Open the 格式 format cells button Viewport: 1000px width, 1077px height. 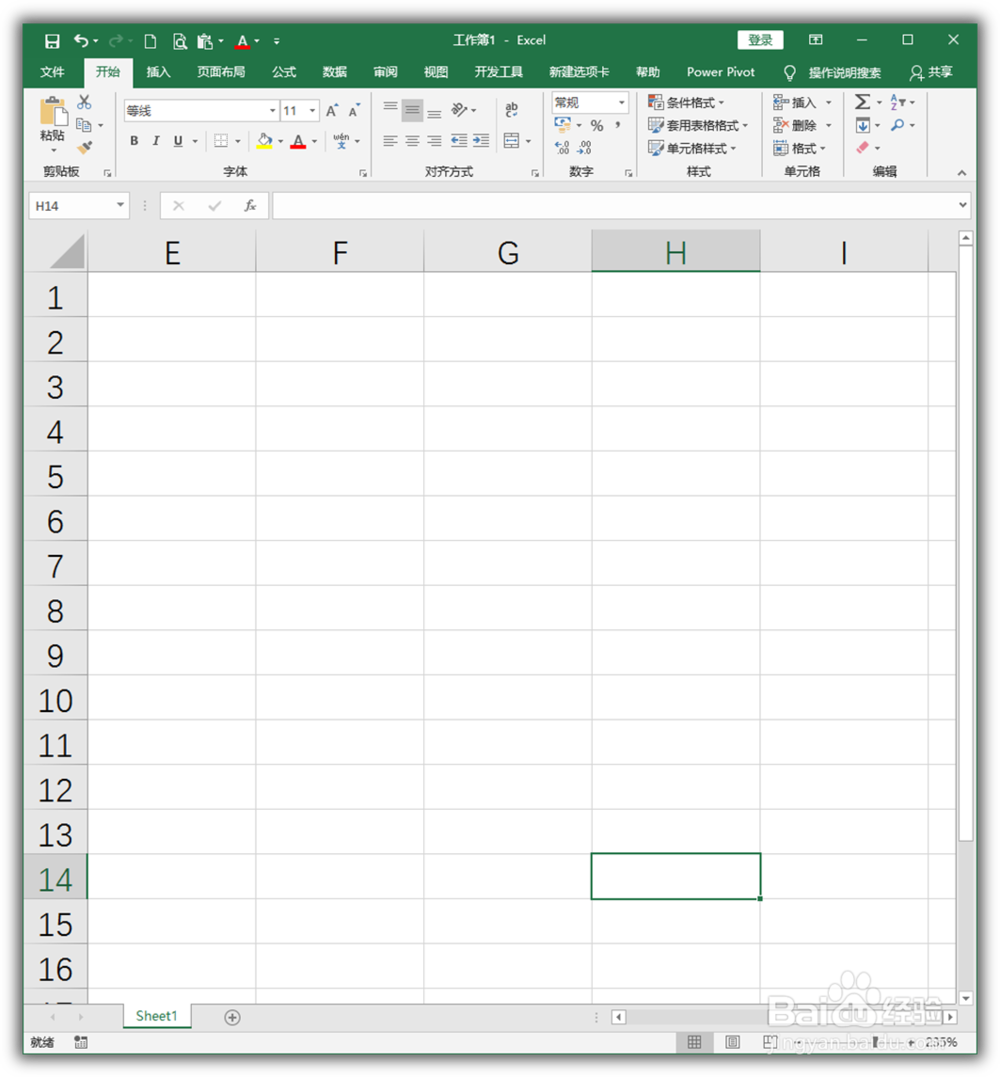(x=799, y=148)
